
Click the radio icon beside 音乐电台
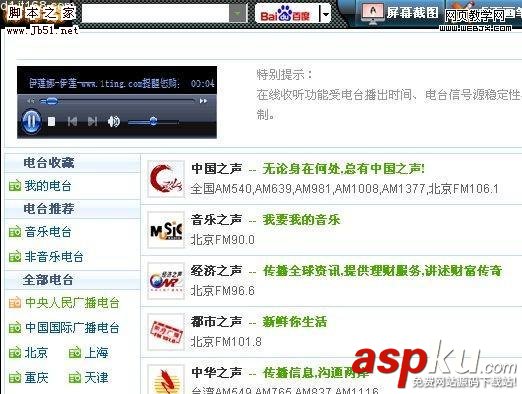coord(15,232)
